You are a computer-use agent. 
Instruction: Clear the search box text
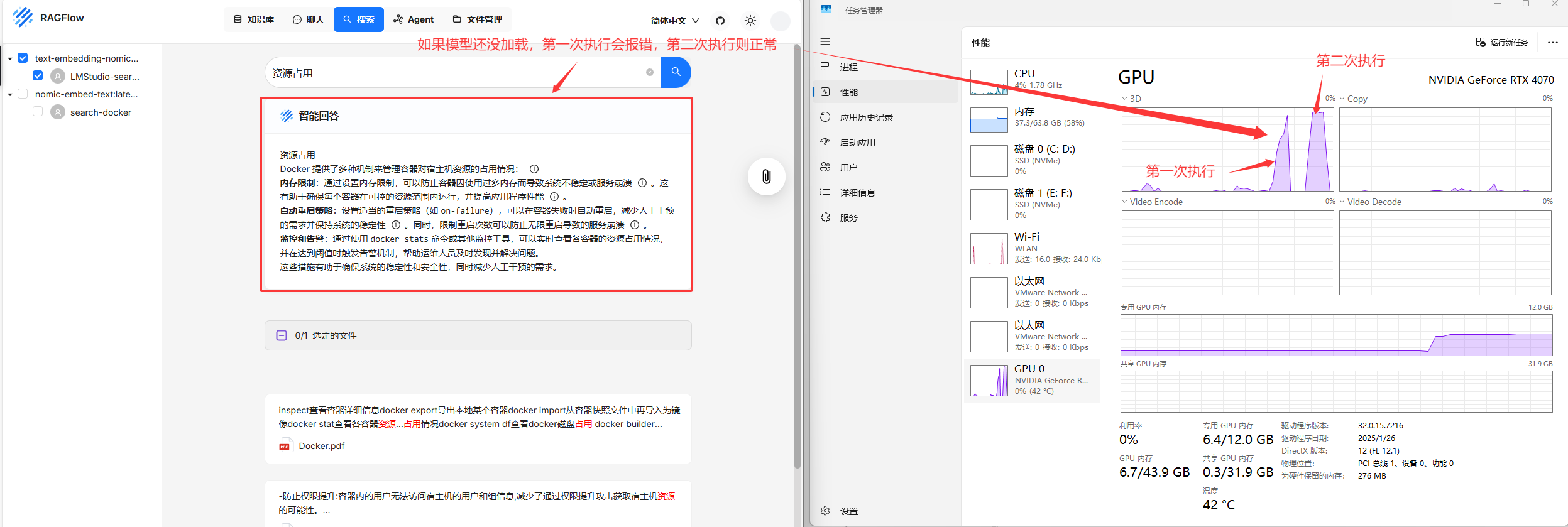649,72
